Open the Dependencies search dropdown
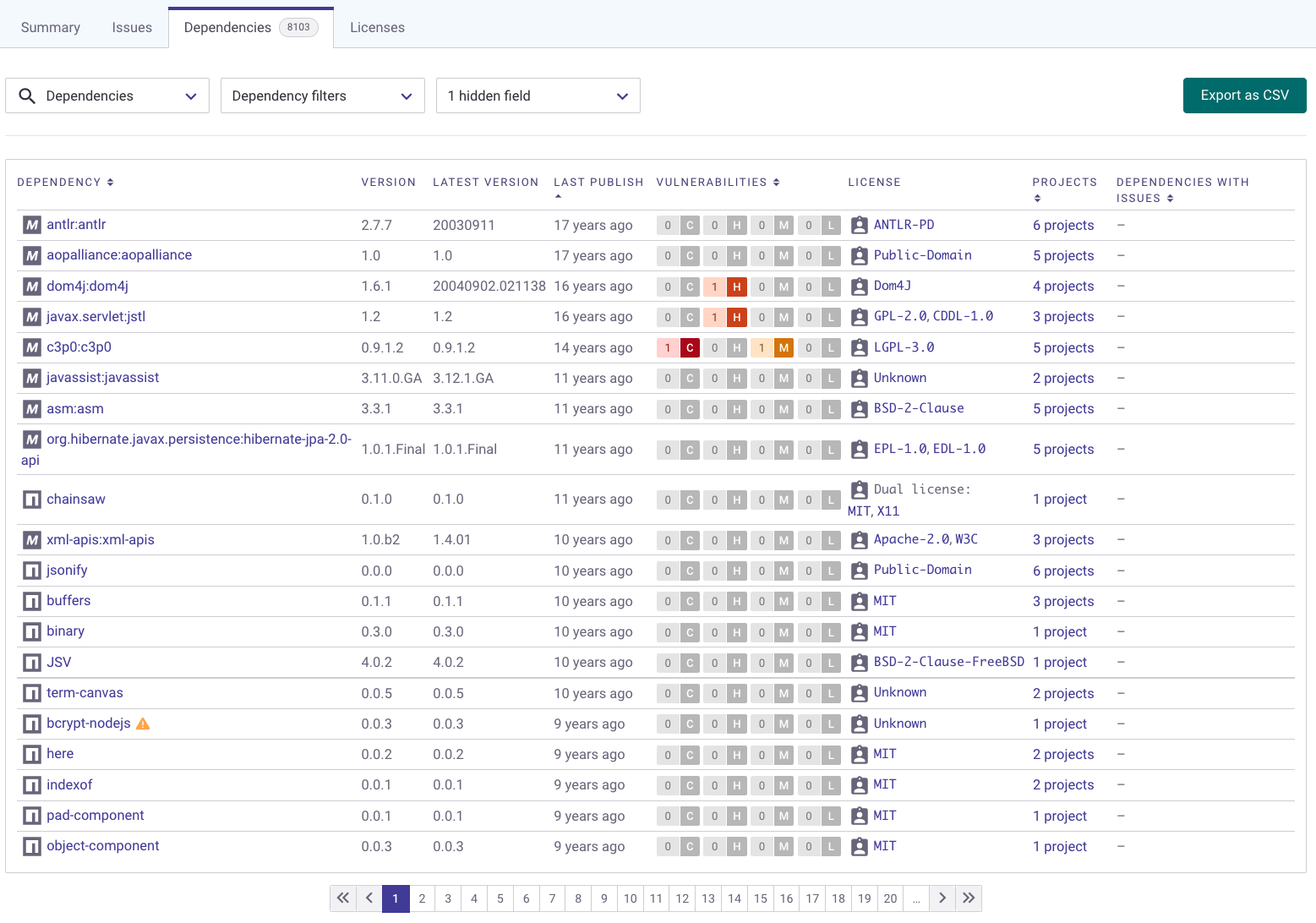This screenshot has height=923, width=1316. (107, 96)
